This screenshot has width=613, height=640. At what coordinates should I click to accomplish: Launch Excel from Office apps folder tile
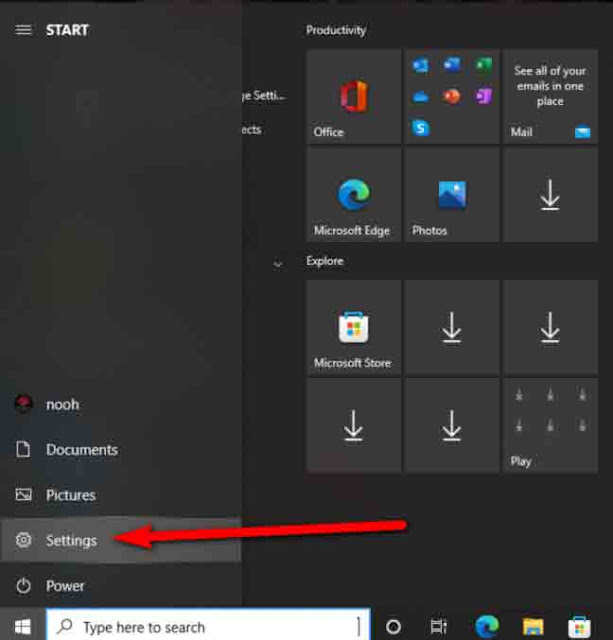click(484, 64)
